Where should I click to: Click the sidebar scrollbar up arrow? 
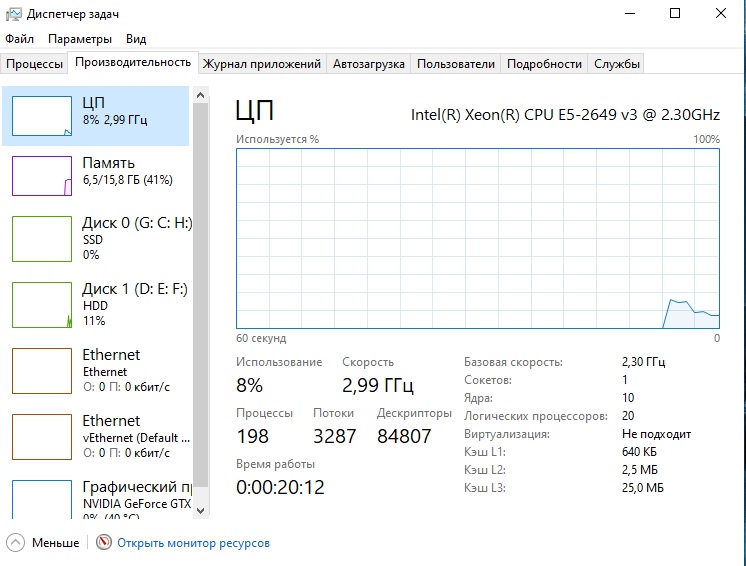[200, 95]
